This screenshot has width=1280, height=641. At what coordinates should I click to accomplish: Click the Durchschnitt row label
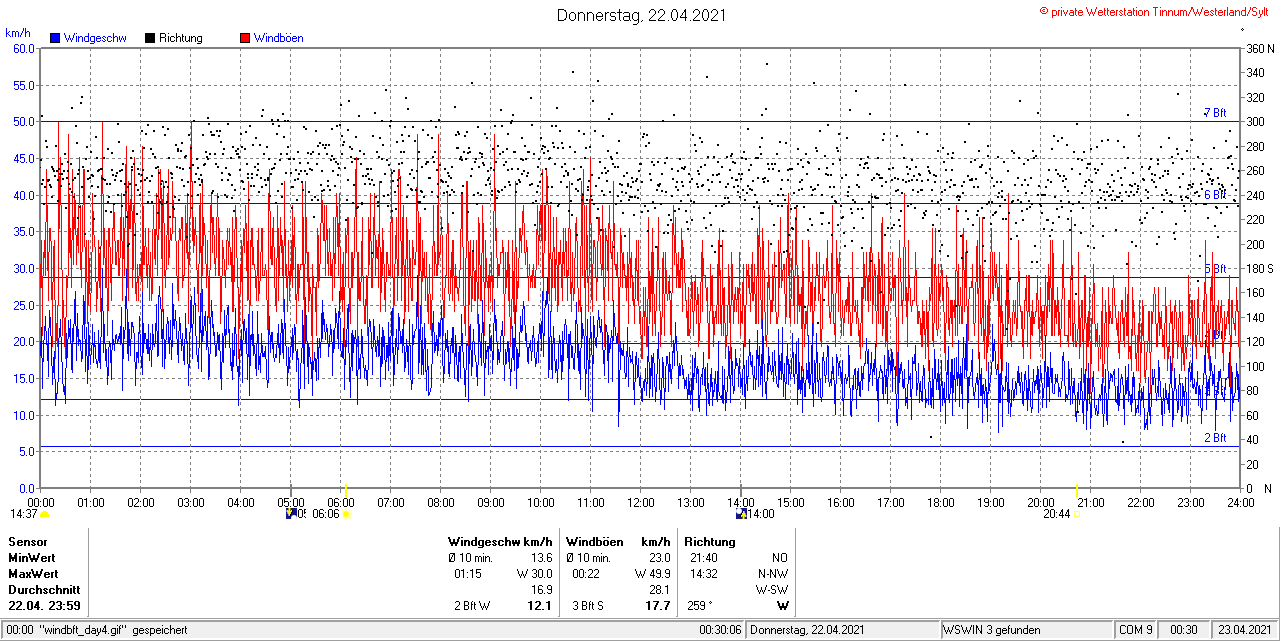(44, 590)
